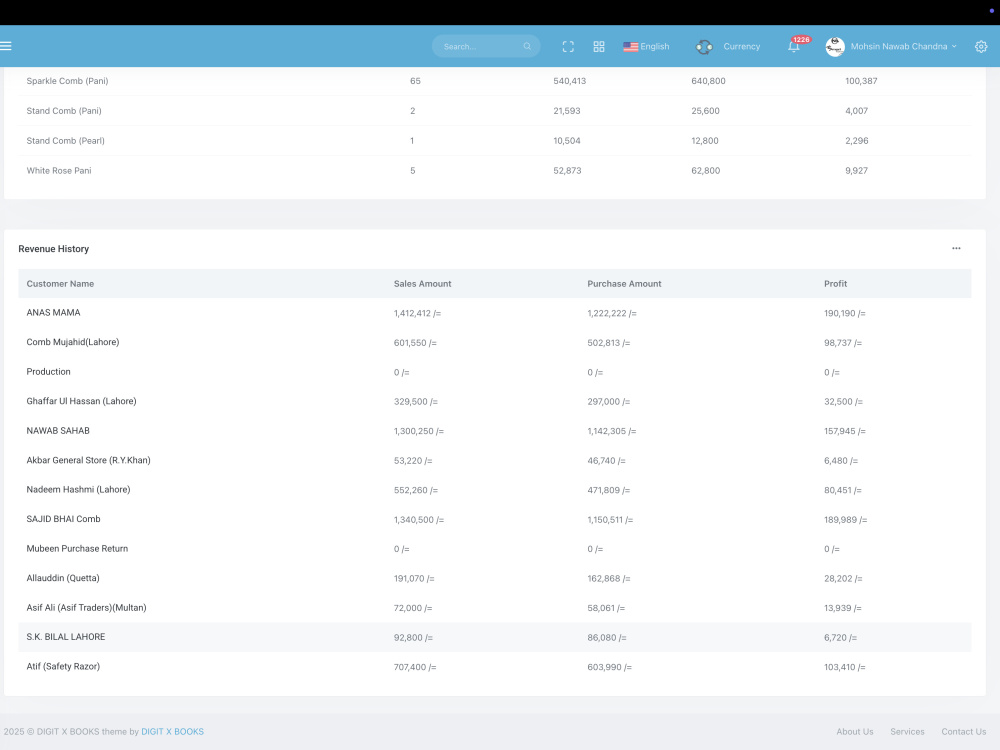Click the Sparkle Comb (Pani) product row

494,81
